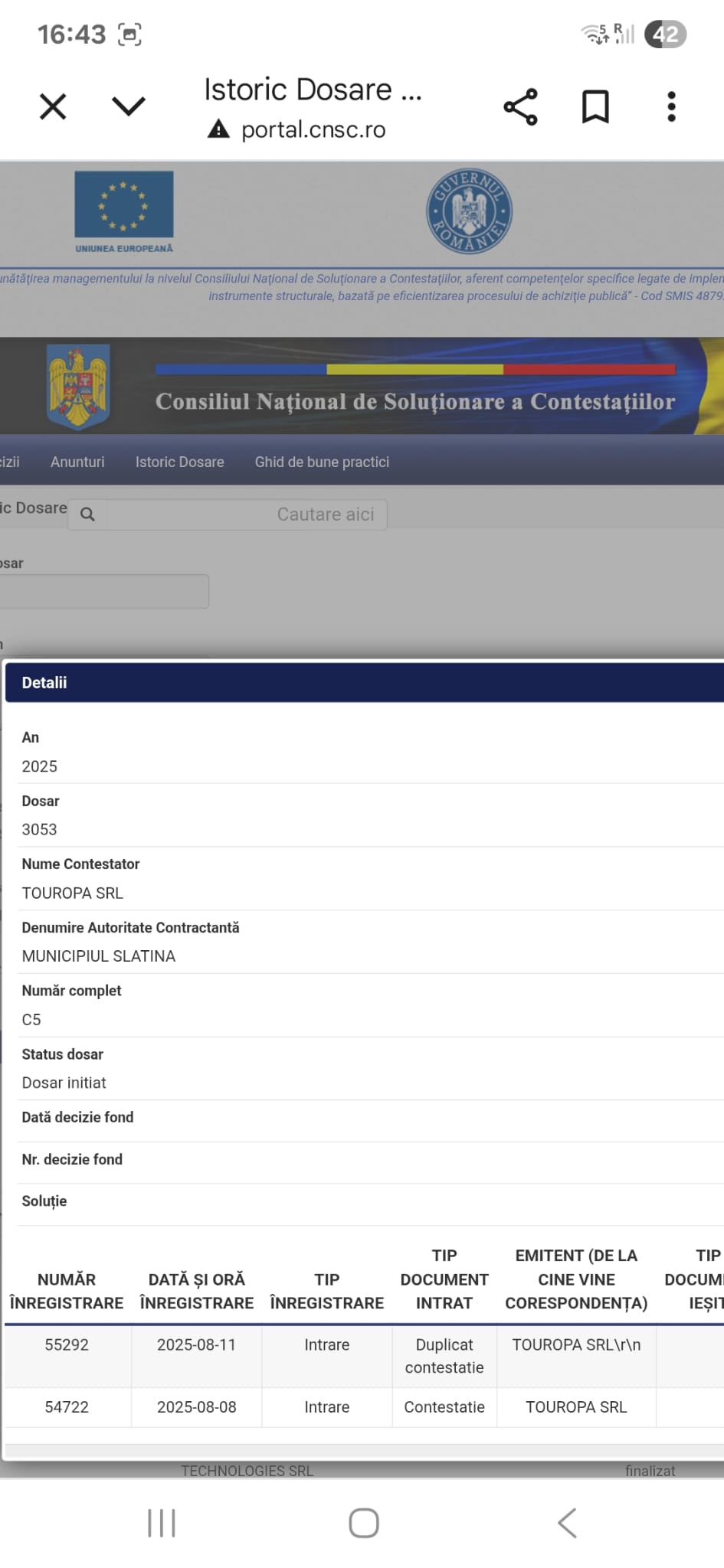Tap the share icon
Image resolution: width=724 pixels, height=1568 pixels.
pyautogui.click(x=520, y=106)
